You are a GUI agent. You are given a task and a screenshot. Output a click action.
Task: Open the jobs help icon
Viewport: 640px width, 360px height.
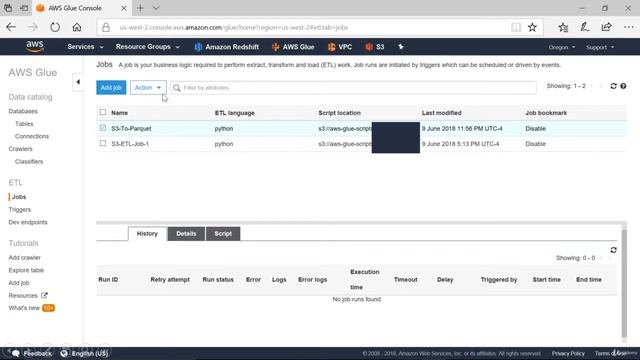click(x=623, y=86)
